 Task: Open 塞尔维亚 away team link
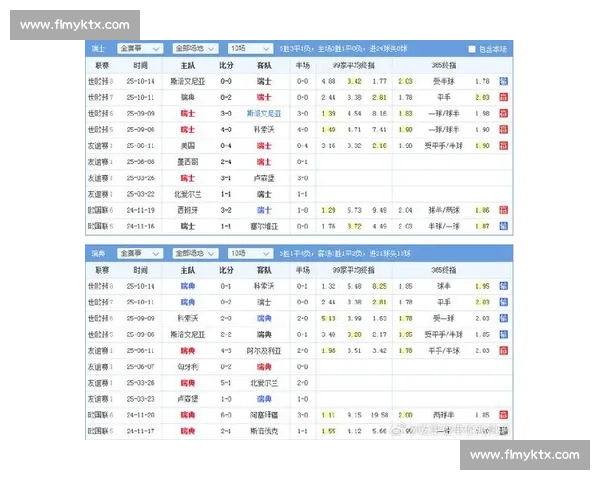click(x=264, y=226)
